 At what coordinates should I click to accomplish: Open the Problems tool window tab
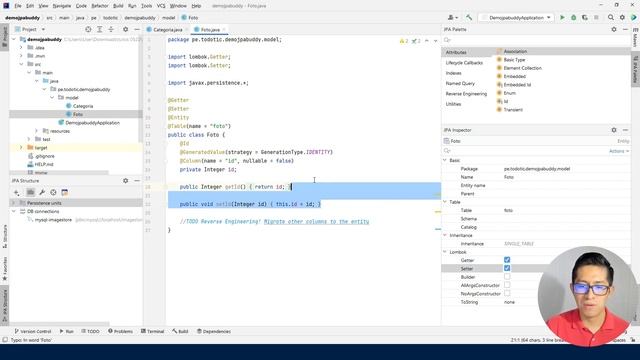click(x=120, y=331)
